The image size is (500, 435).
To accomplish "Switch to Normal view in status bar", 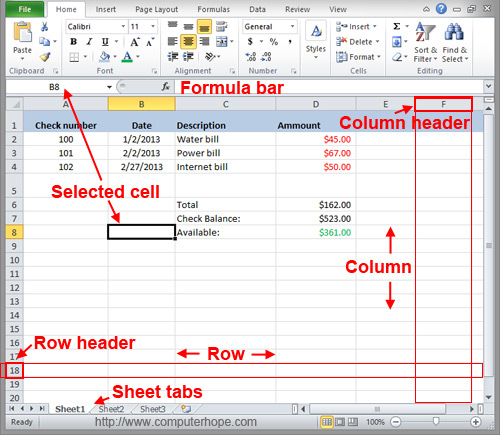I will 327,422.
